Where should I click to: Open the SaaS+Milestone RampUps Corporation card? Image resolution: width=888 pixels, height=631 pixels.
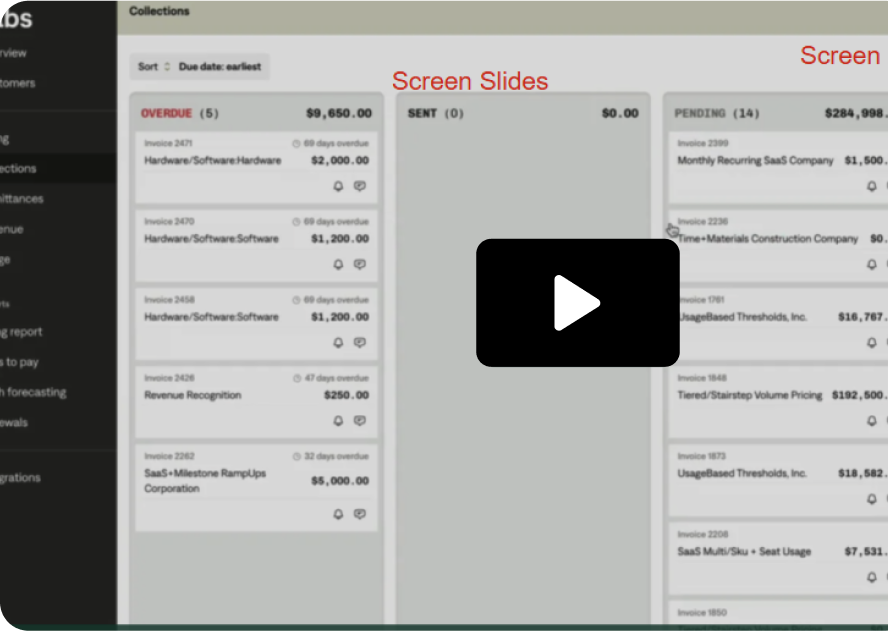(256, 488)
